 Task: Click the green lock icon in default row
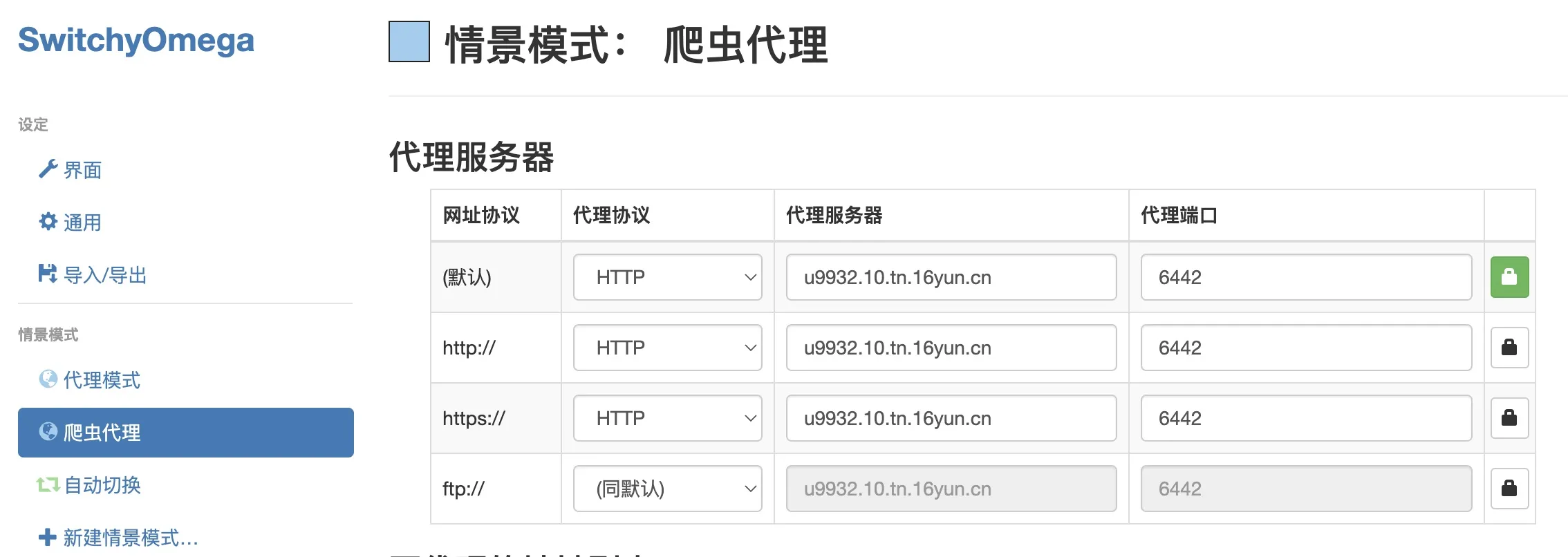pos(1509,277)
